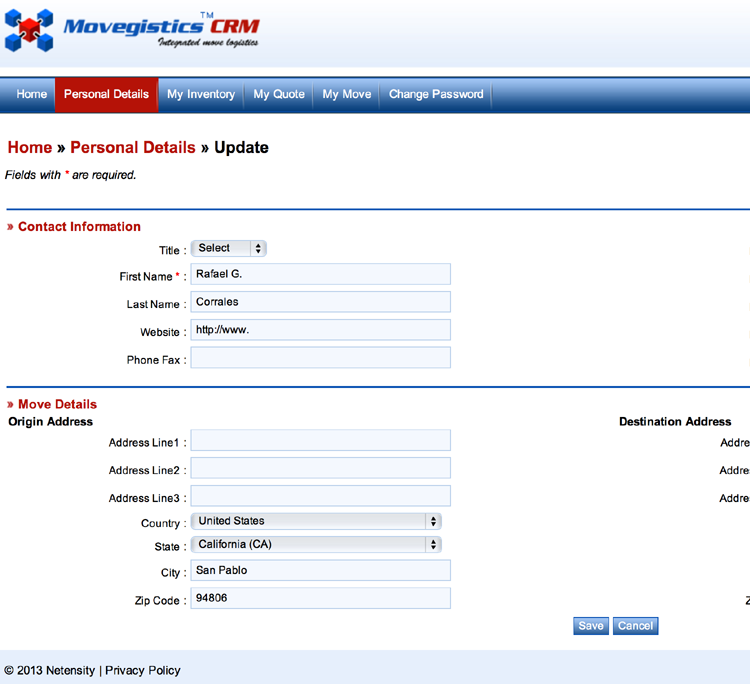
Task: Click the First Name field containing Rafael G.
Action: 320,274
